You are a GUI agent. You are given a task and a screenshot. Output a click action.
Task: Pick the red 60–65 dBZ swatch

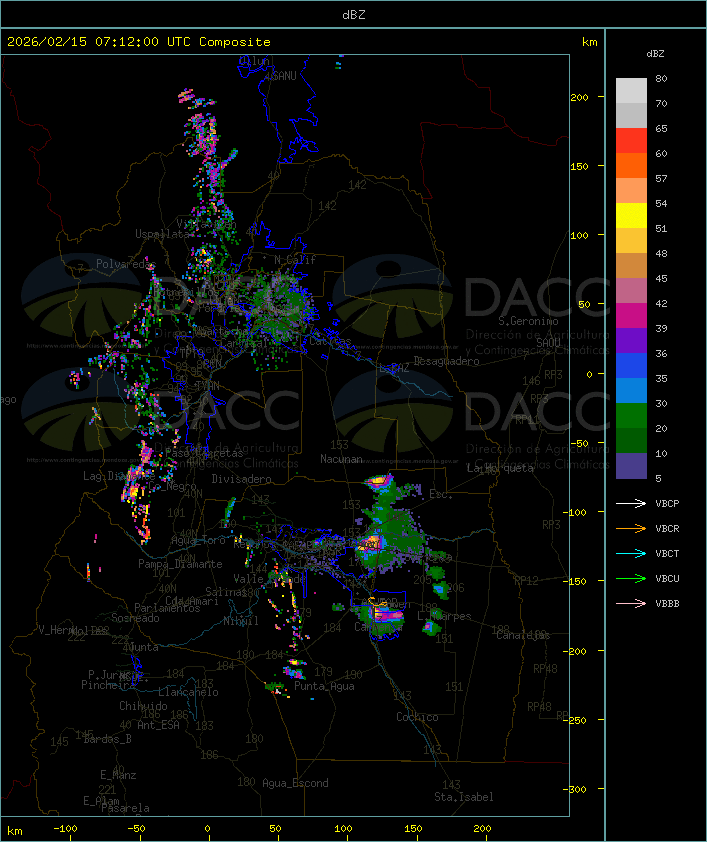pyautogui.click(x=631, y=141)
